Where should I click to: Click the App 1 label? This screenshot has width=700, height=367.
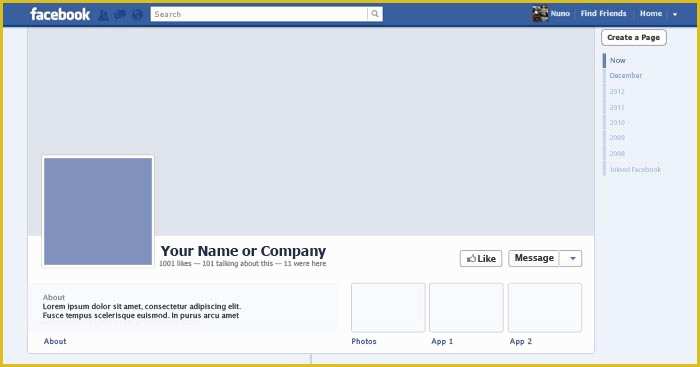(x=442, y=342)
